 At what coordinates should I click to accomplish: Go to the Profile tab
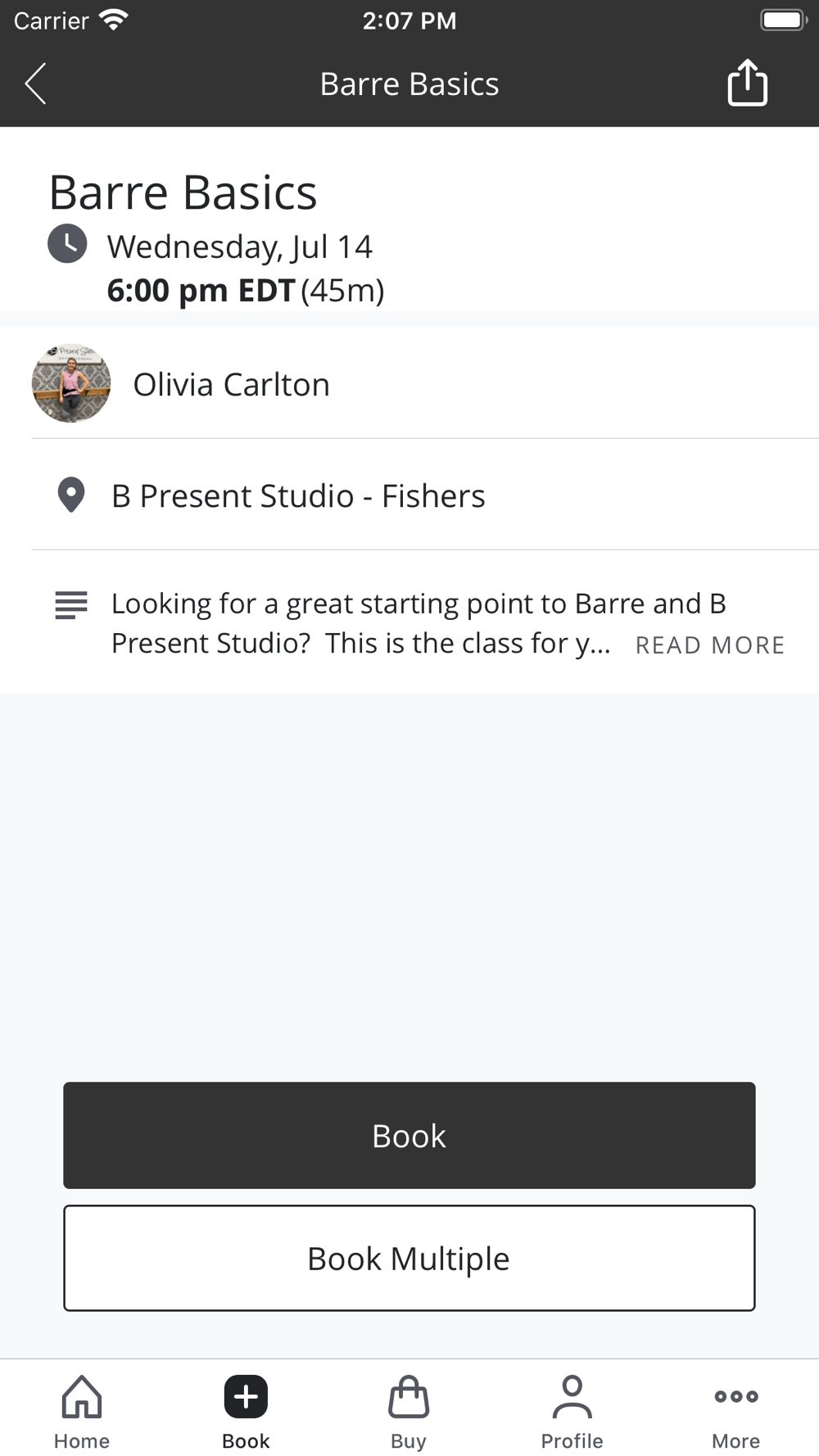(572, 1412)
